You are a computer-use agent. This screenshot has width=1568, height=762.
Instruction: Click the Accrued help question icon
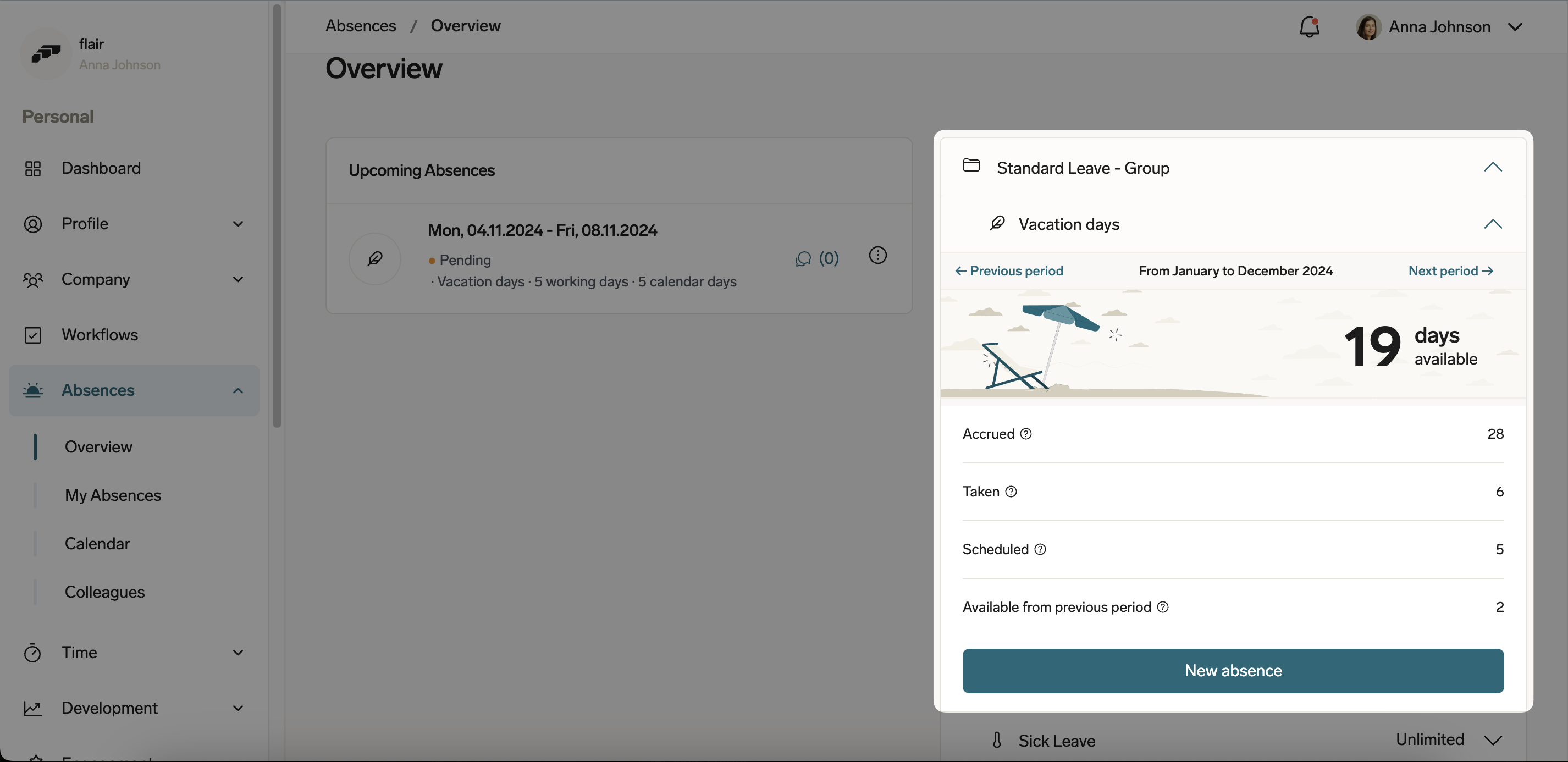1026,434
